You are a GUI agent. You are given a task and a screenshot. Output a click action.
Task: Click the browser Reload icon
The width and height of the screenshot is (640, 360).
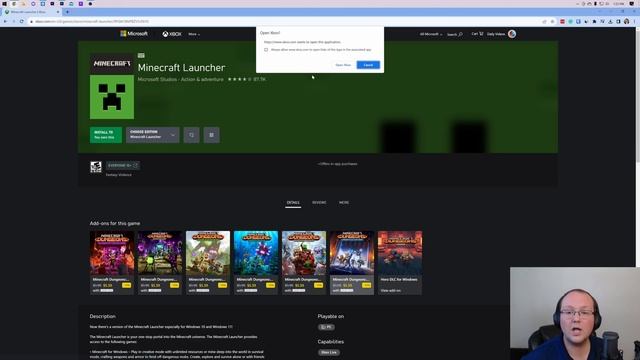22,21
